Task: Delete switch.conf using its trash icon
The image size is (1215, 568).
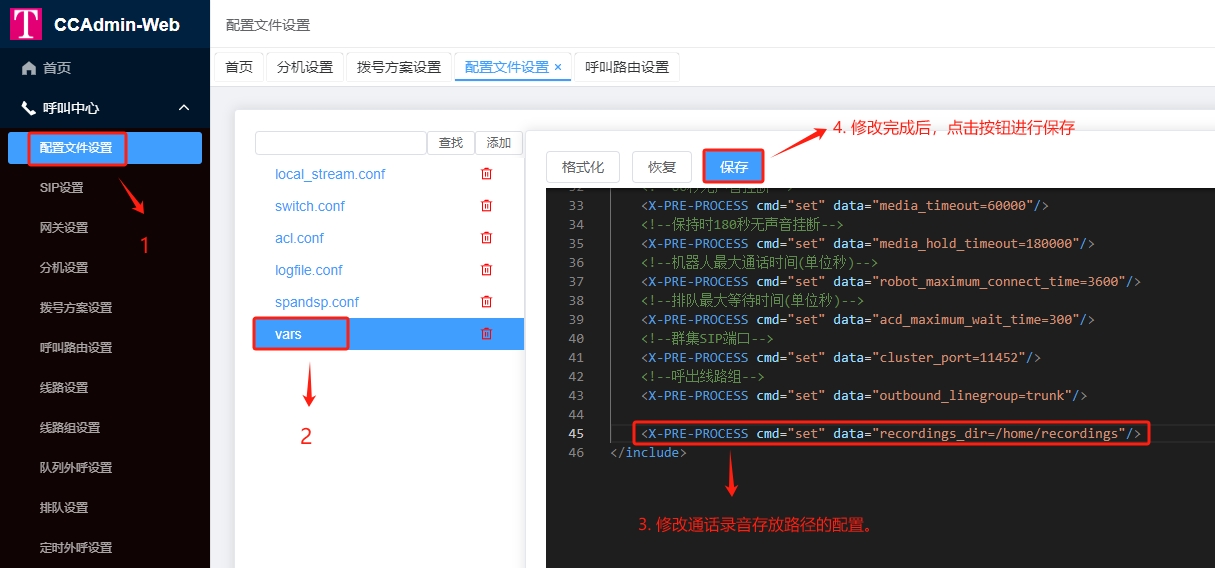Action: click(x=487, y=206)
